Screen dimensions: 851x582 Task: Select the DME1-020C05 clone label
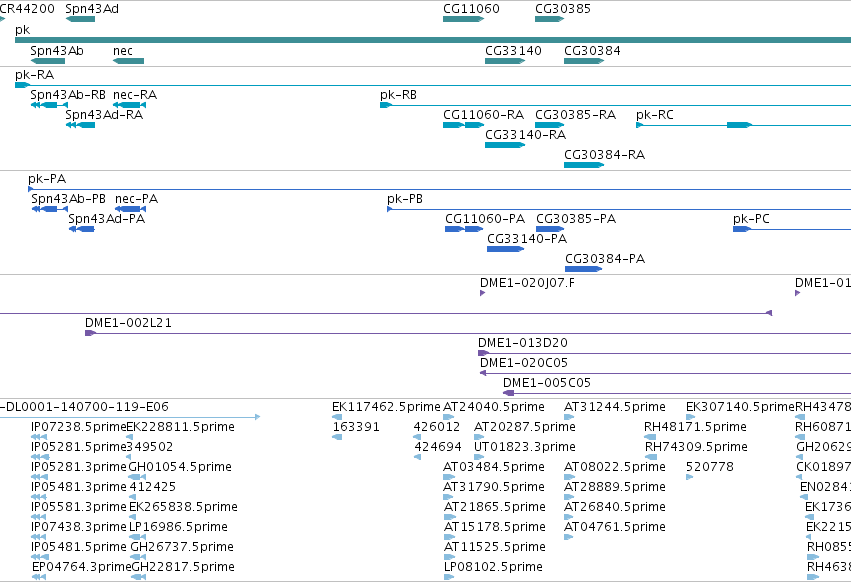tap(524, 362)
